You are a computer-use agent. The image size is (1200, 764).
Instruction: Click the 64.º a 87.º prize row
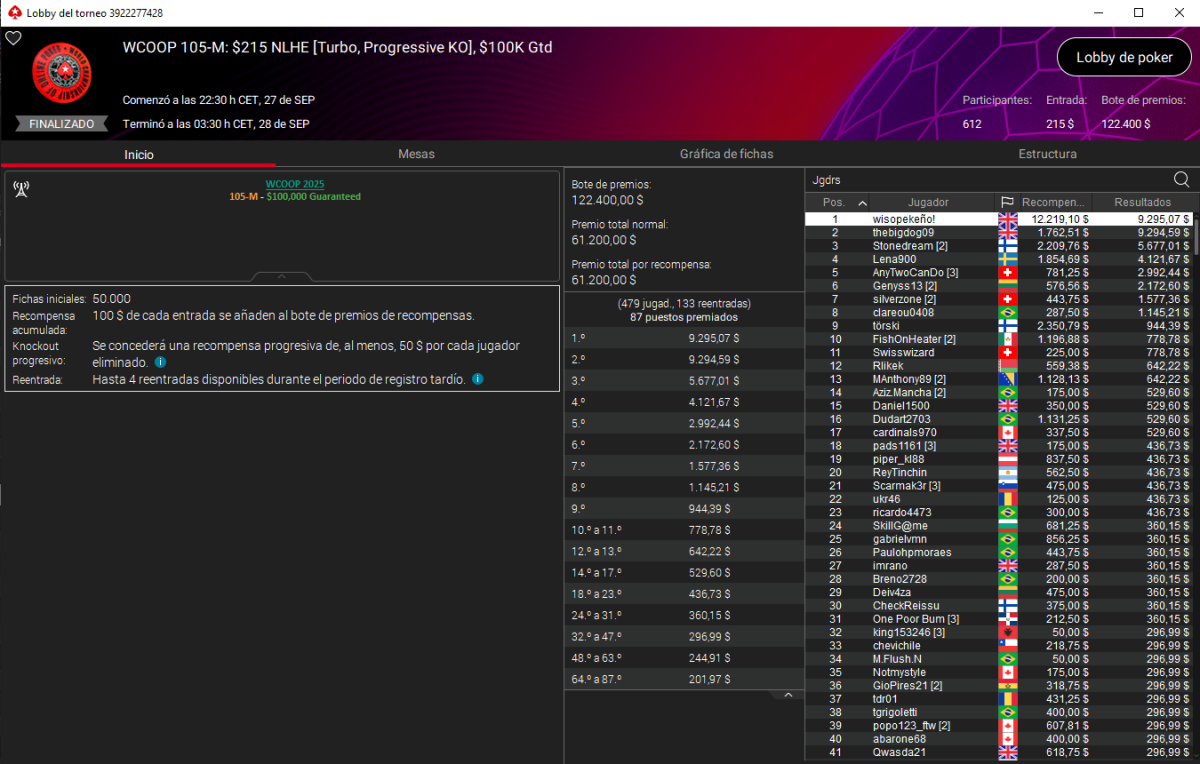point(684,678)
